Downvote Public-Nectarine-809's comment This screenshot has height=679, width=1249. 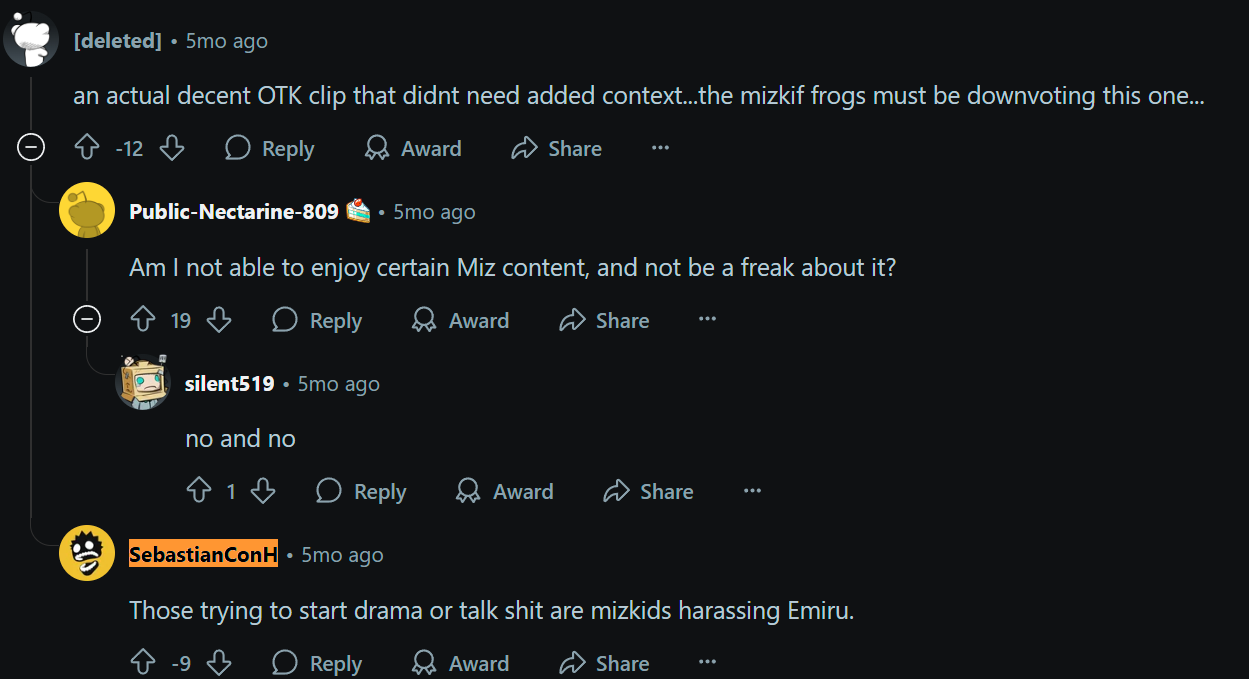218,321
